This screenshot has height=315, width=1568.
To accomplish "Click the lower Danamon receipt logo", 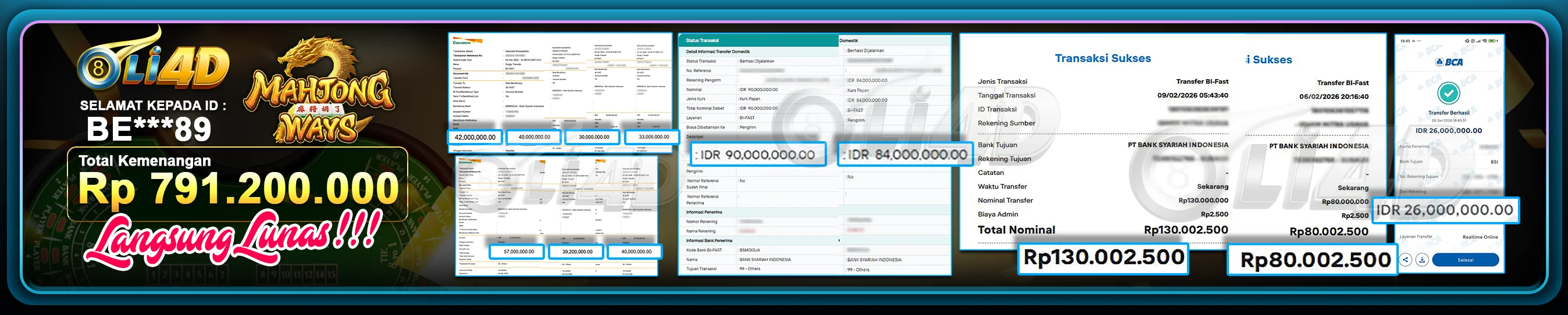I will click(466, 162).
